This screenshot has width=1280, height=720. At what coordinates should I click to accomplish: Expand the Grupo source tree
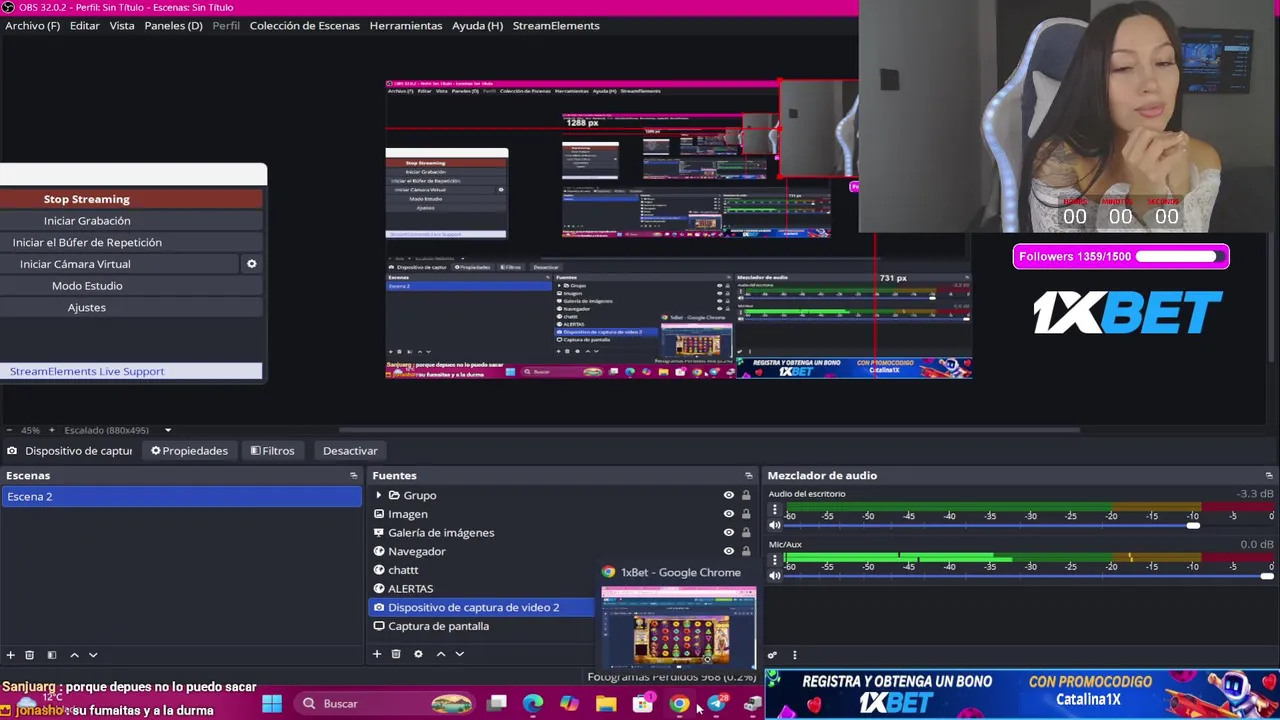tap(379, 495)
